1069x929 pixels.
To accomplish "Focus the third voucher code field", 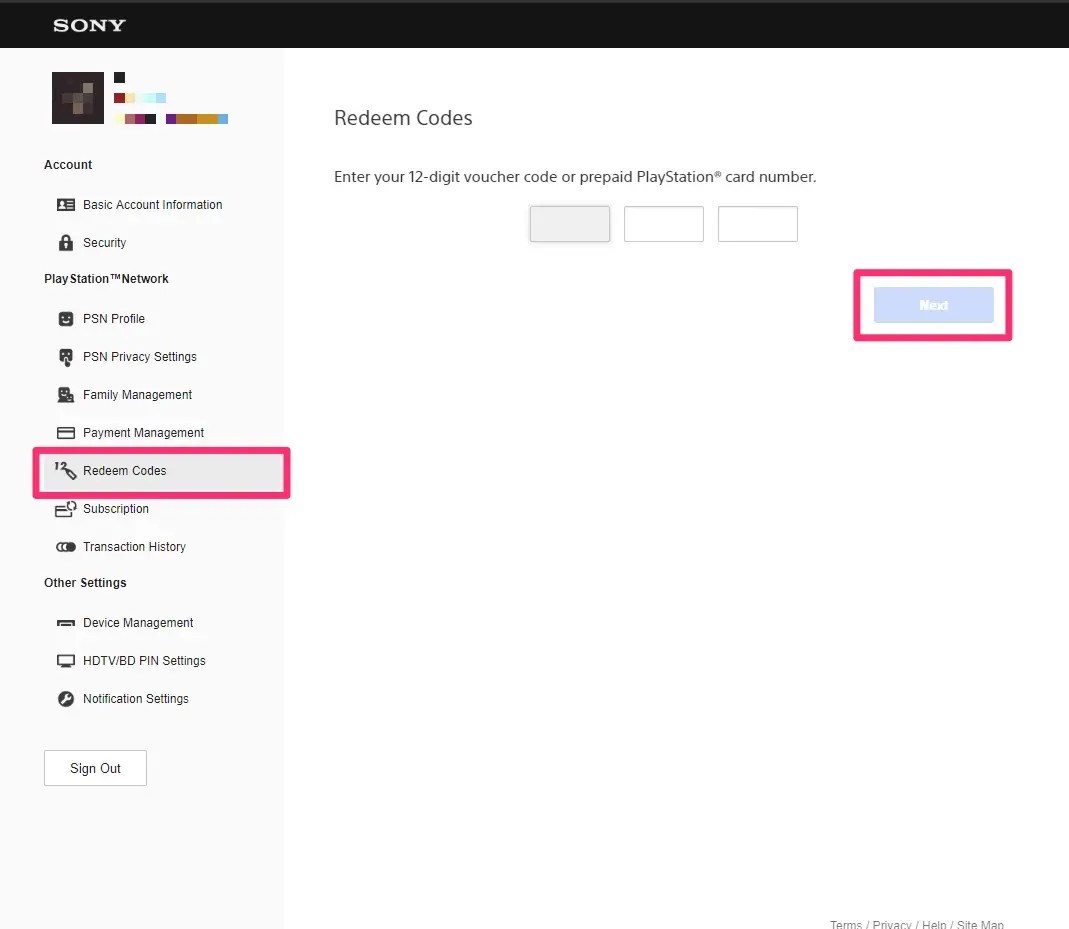I will point(757,224).
